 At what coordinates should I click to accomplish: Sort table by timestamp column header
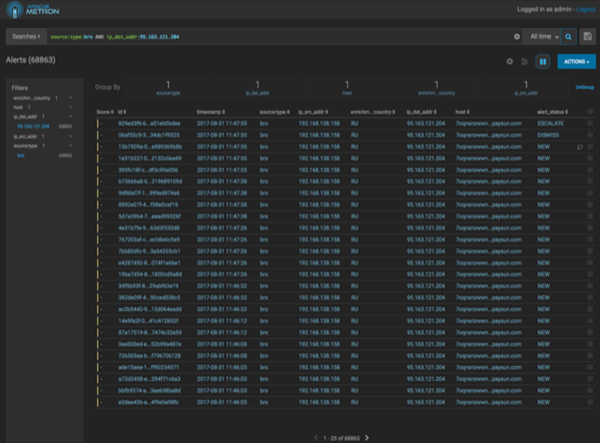212,112
